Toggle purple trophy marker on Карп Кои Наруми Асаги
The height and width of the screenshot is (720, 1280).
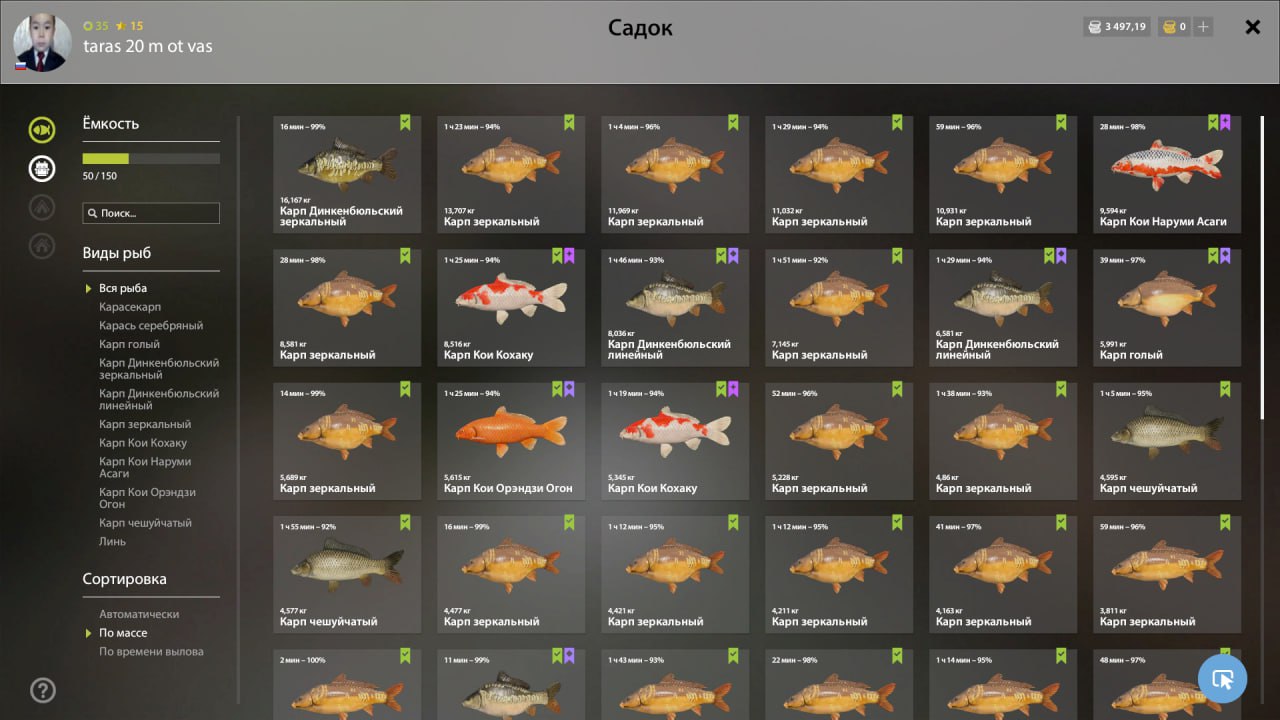click(1225, 123)
